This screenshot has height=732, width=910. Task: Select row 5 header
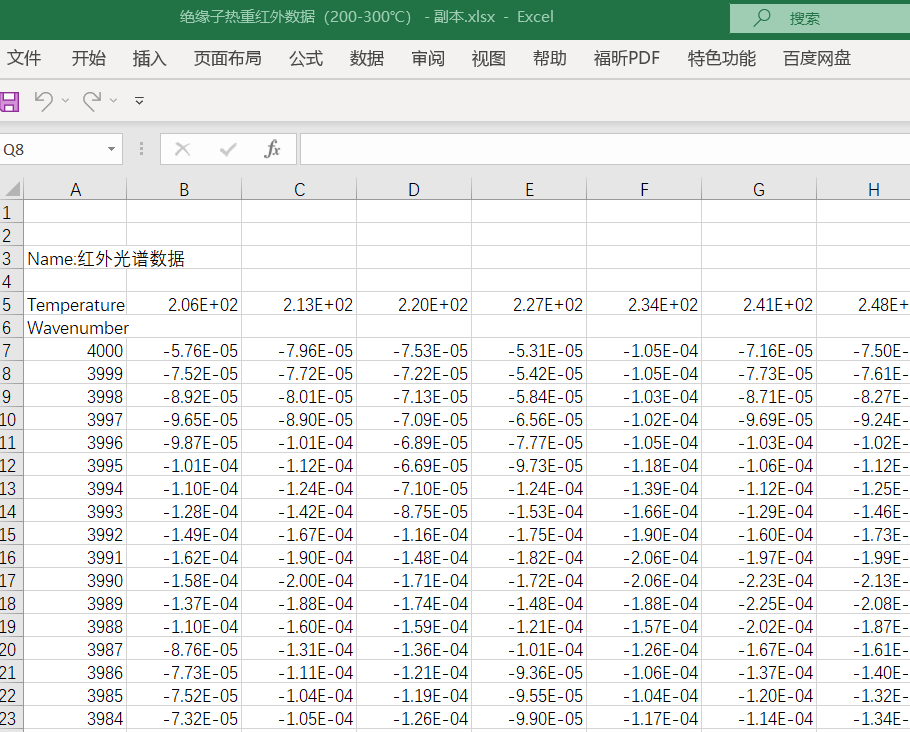(11, 304)
